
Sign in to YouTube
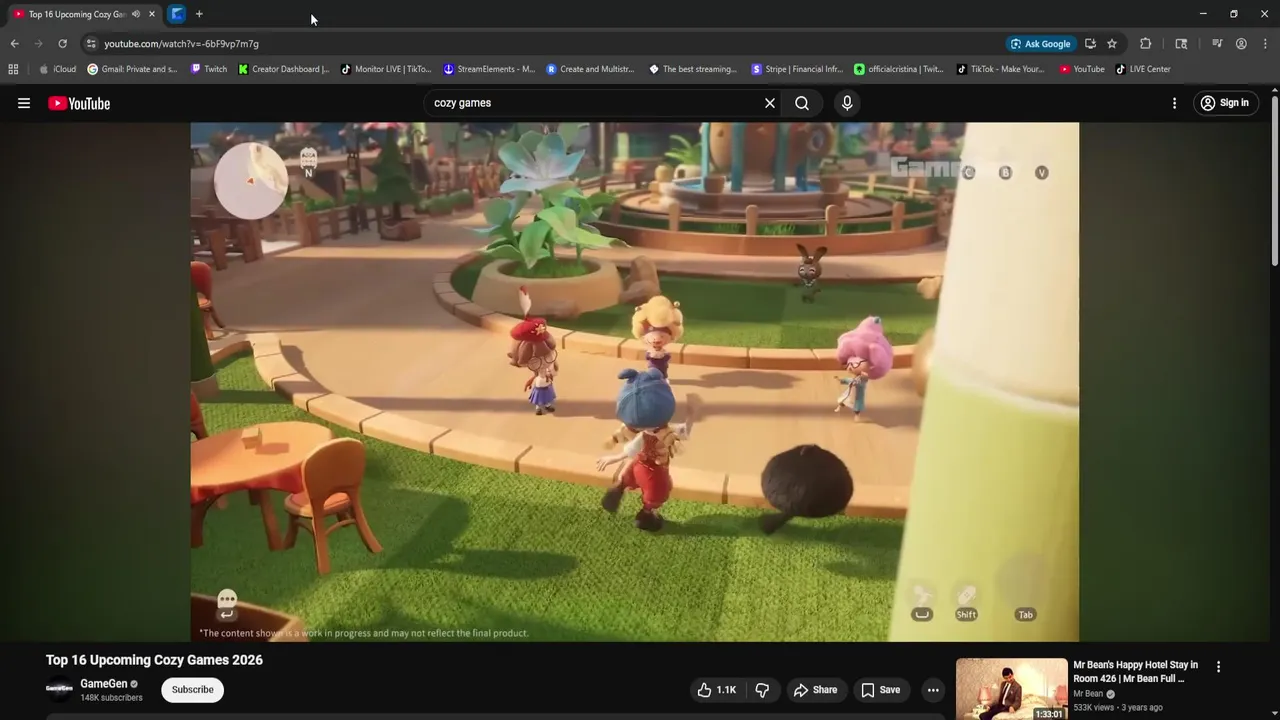1225,103
